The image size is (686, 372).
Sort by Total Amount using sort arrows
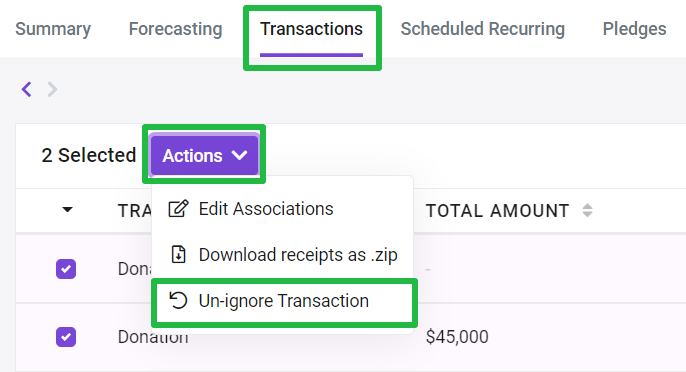click(588, 211)
